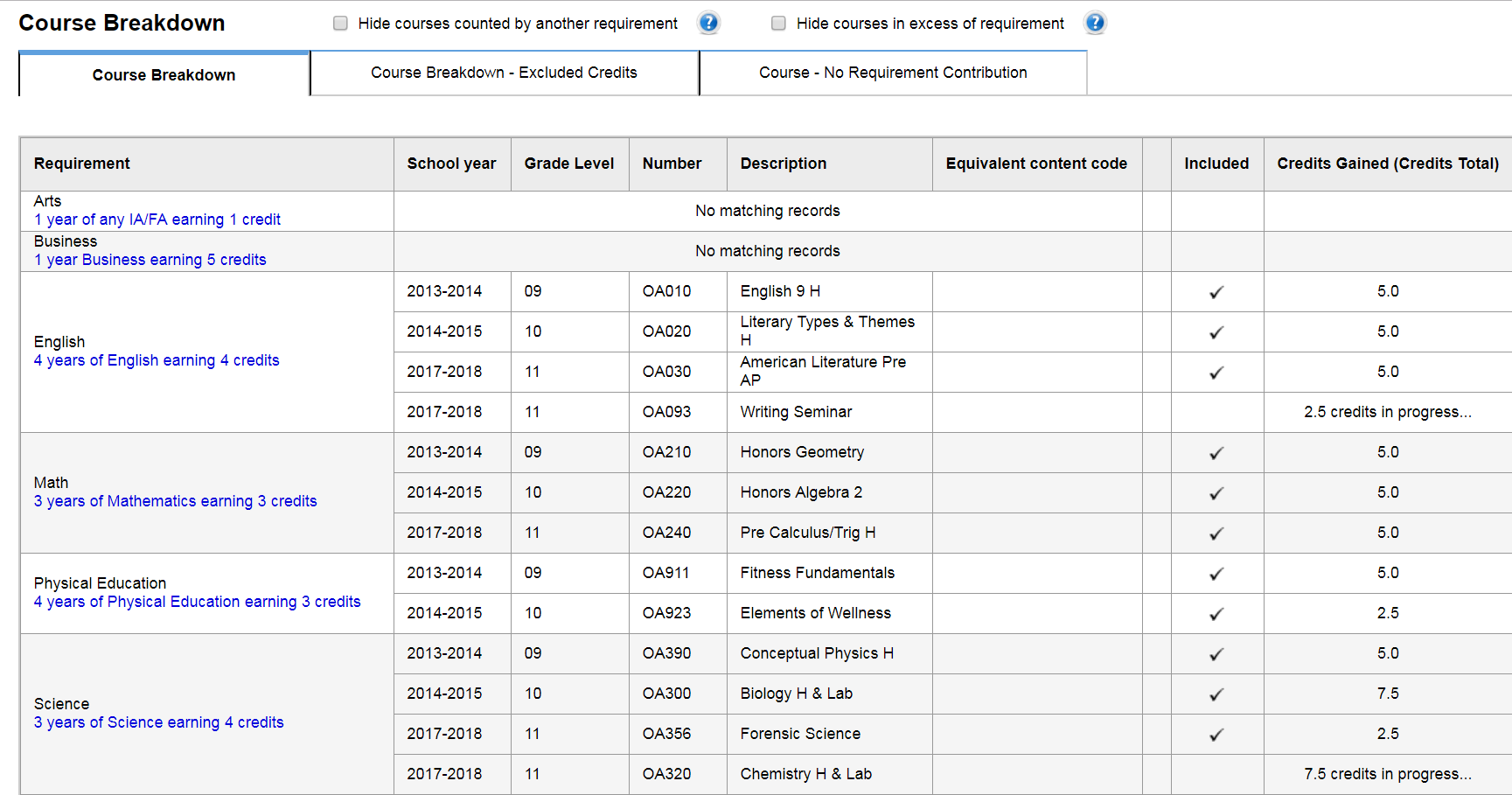Open the 1 year of any IA/FA link
This screenshot has width=1512, height=795.
click(157, 219)
